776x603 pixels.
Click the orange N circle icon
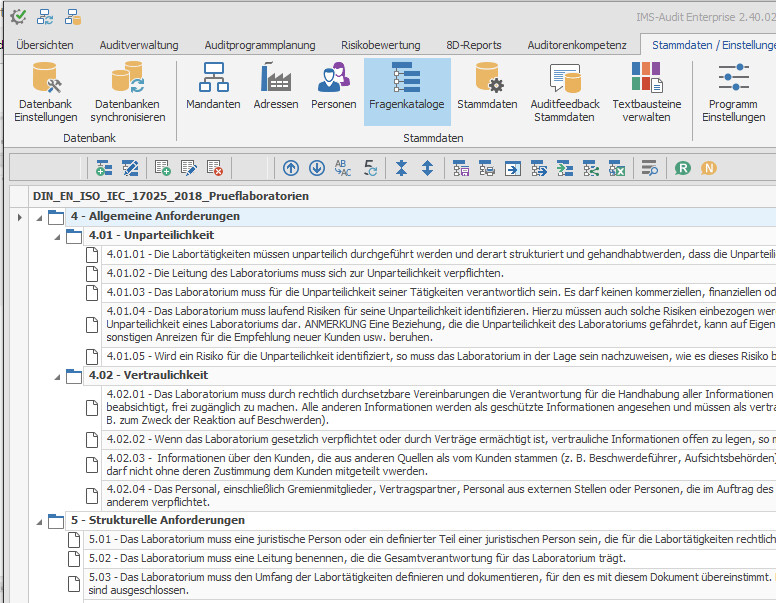(709, 168)
